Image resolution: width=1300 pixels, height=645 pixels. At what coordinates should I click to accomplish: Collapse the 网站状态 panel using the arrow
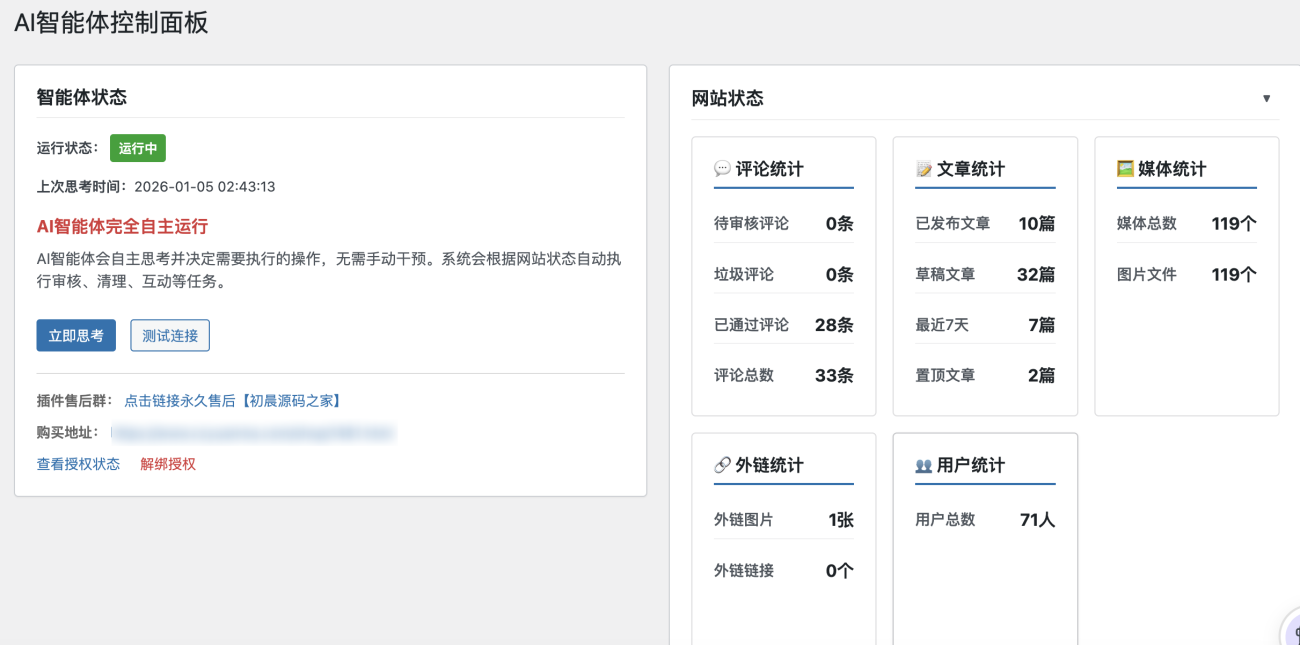1266,98
